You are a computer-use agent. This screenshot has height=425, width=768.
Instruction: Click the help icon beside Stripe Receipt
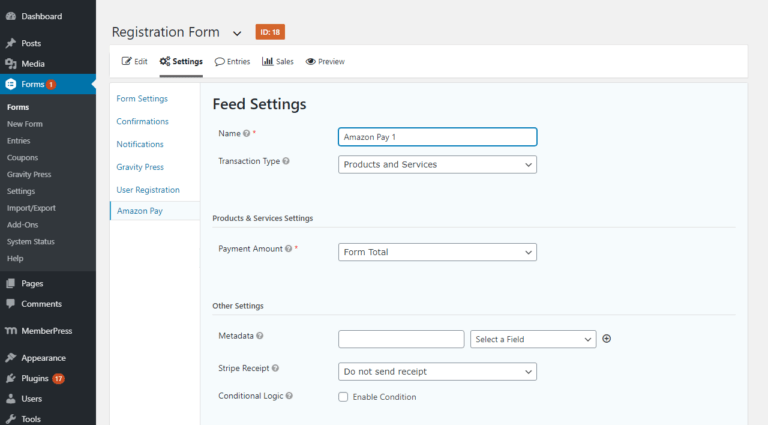275,368
